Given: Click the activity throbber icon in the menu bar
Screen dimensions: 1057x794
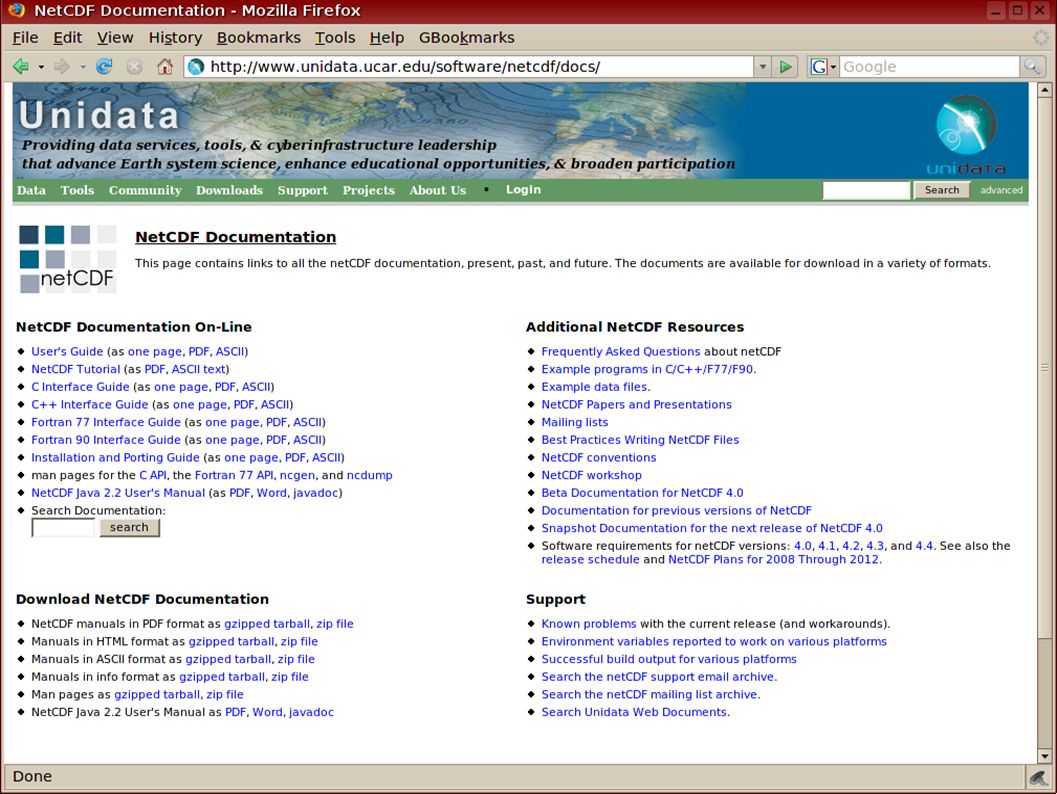Looking at the screenshot, I should point(1041,38).
